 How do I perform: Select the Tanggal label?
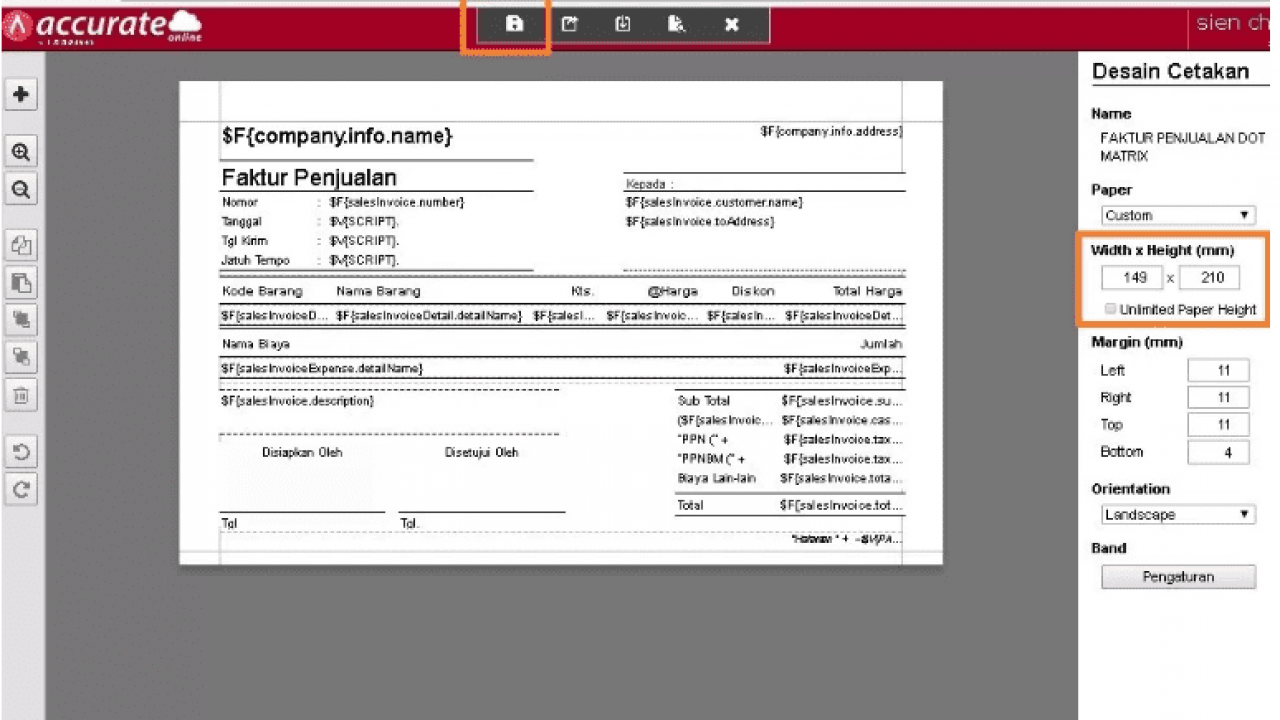click(x=242, y=221)
